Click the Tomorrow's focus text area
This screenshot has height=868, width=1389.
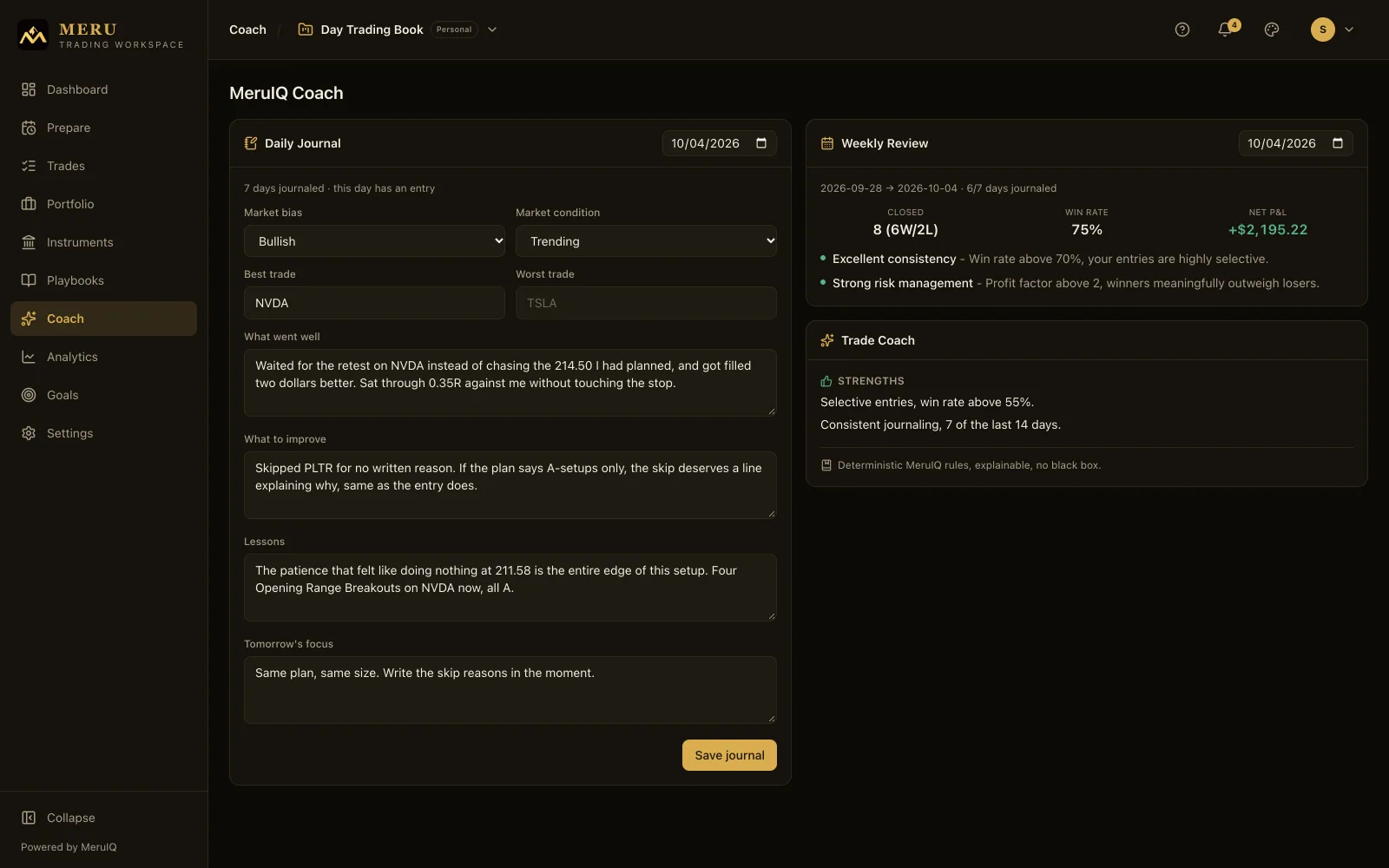[510, 690]
